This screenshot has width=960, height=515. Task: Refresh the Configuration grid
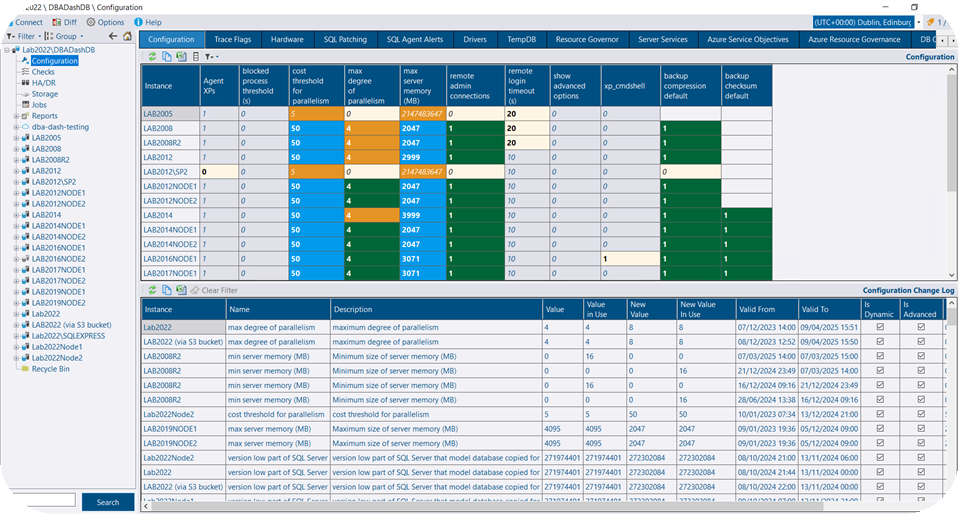point(152,56)
